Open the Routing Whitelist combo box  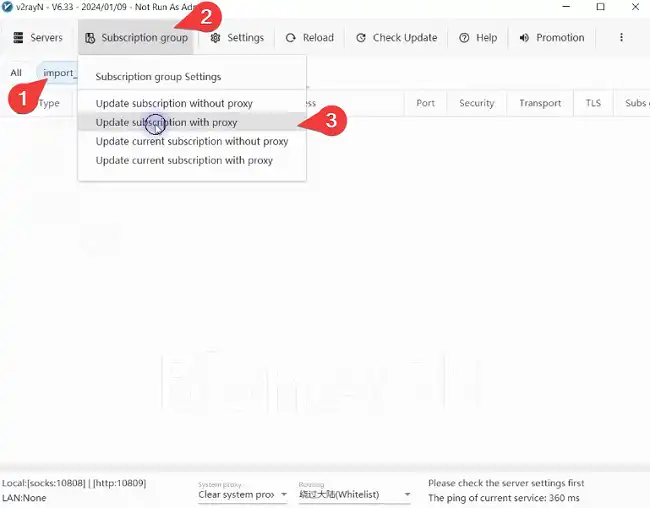pos(355,495)
